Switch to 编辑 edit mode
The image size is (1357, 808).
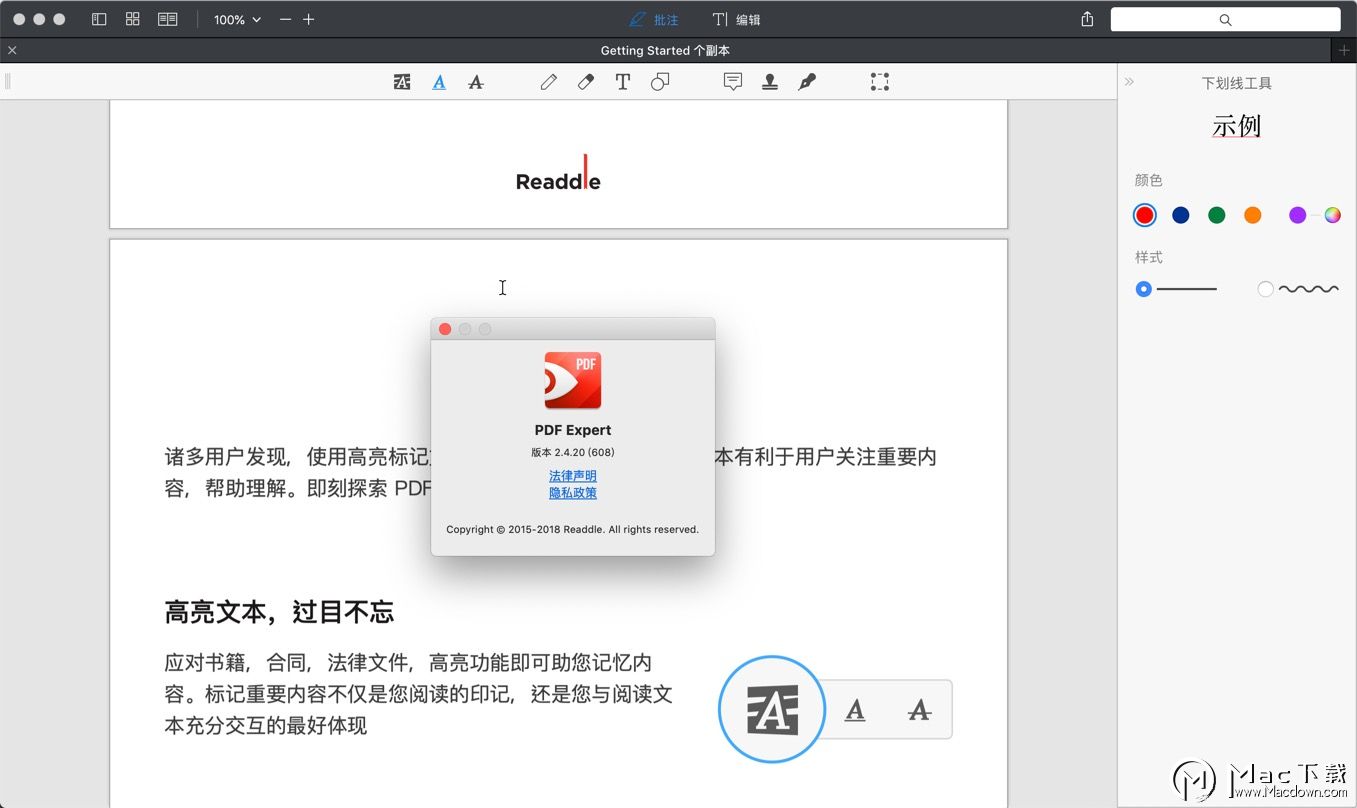pyautogui.click(x=736, y=19)
